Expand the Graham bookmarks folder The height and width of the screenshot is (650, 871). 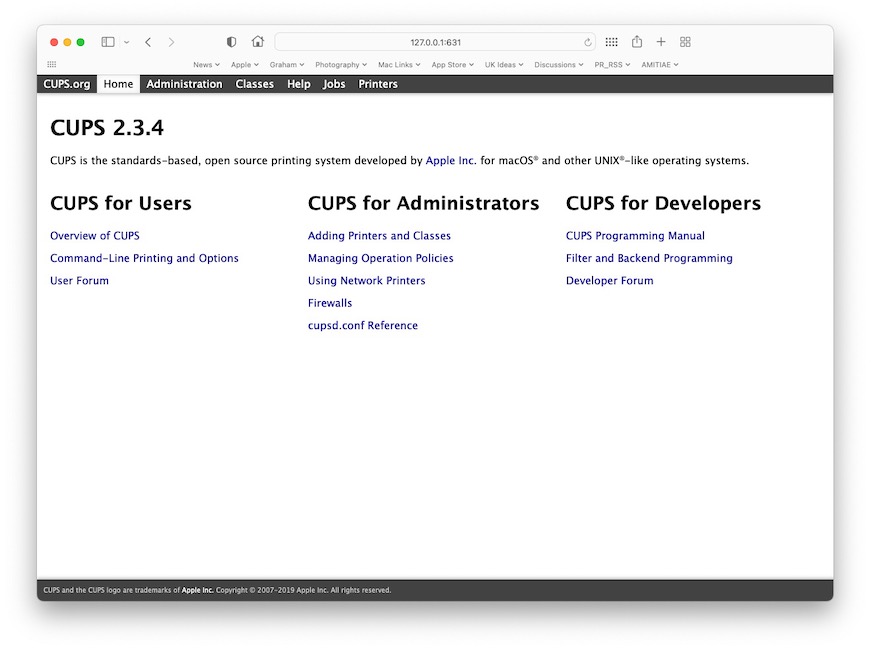[x=287, y=65]
